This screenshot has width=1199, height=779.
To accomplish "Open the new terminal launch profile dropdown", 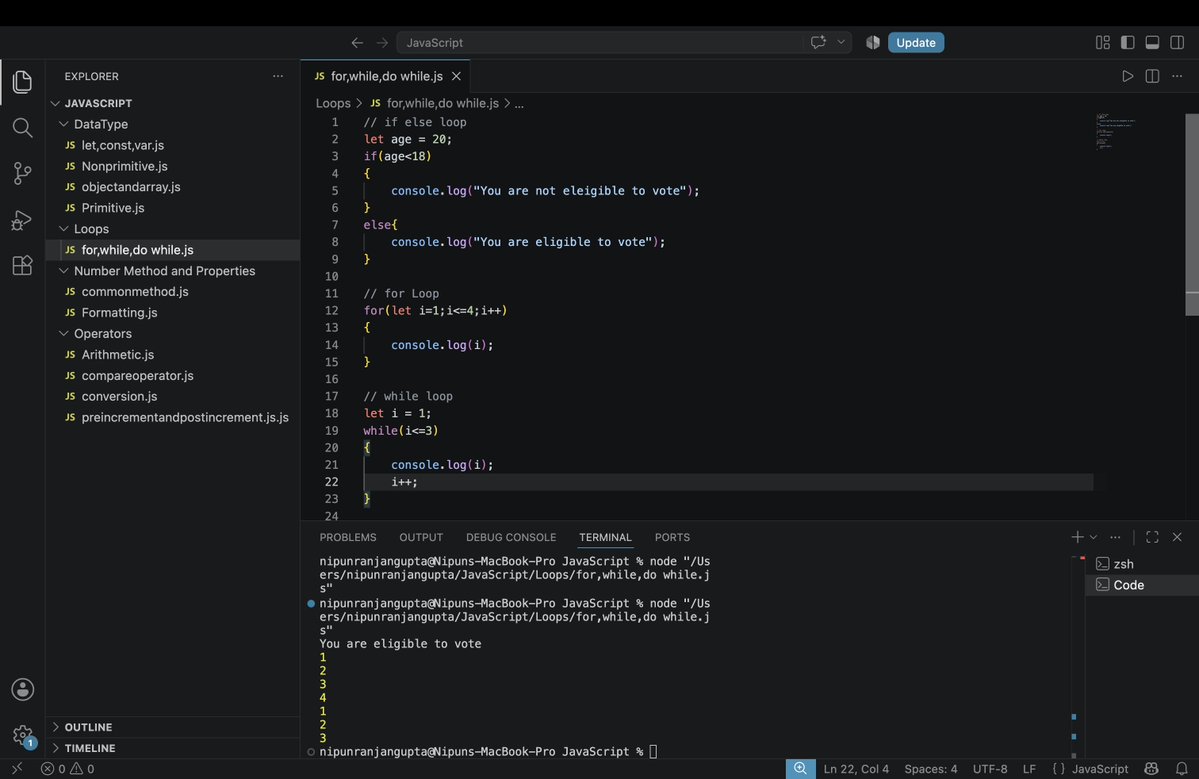I will click(1093, 537).
